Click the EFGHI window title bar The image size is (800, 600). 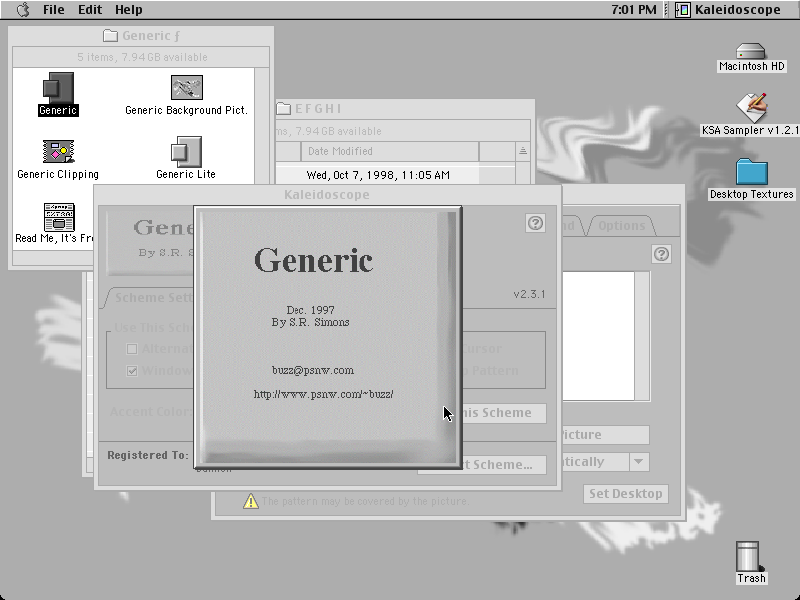[x=405, y=109]
